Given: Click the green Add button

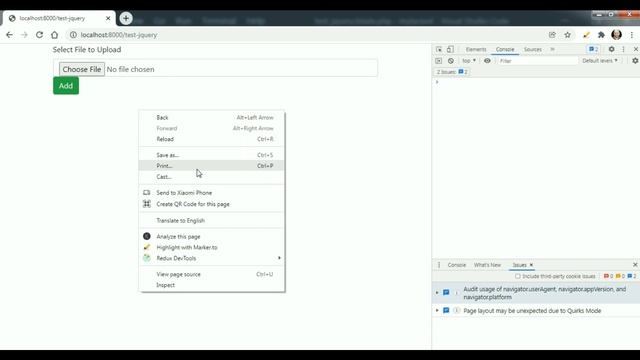Looking at the screenshot, I should pyautogui.click(x=66, y=86).
